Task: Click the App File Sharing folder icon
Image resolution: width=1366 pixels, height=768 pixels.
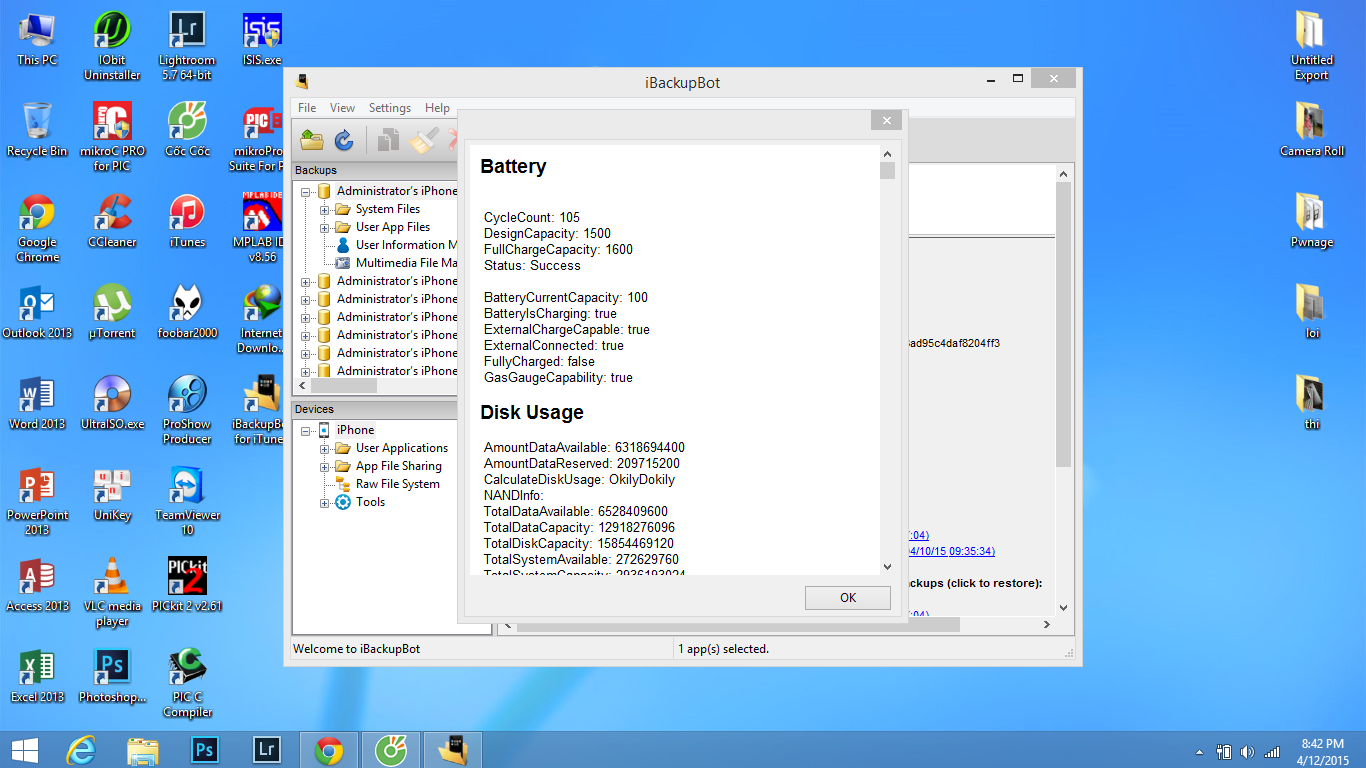Action: pyautogui.click(x=343, y=466)
